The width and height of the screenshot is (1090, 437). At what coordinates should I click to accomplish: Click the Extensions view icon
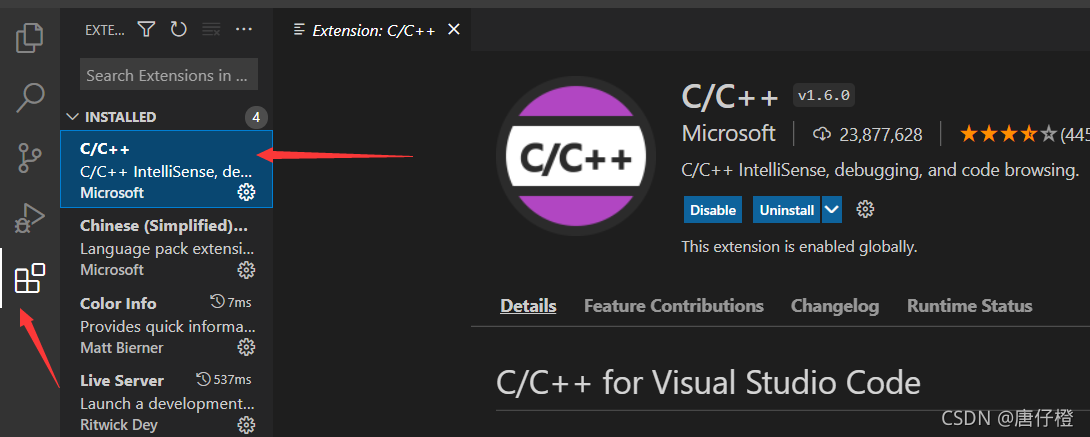[30, 278]
